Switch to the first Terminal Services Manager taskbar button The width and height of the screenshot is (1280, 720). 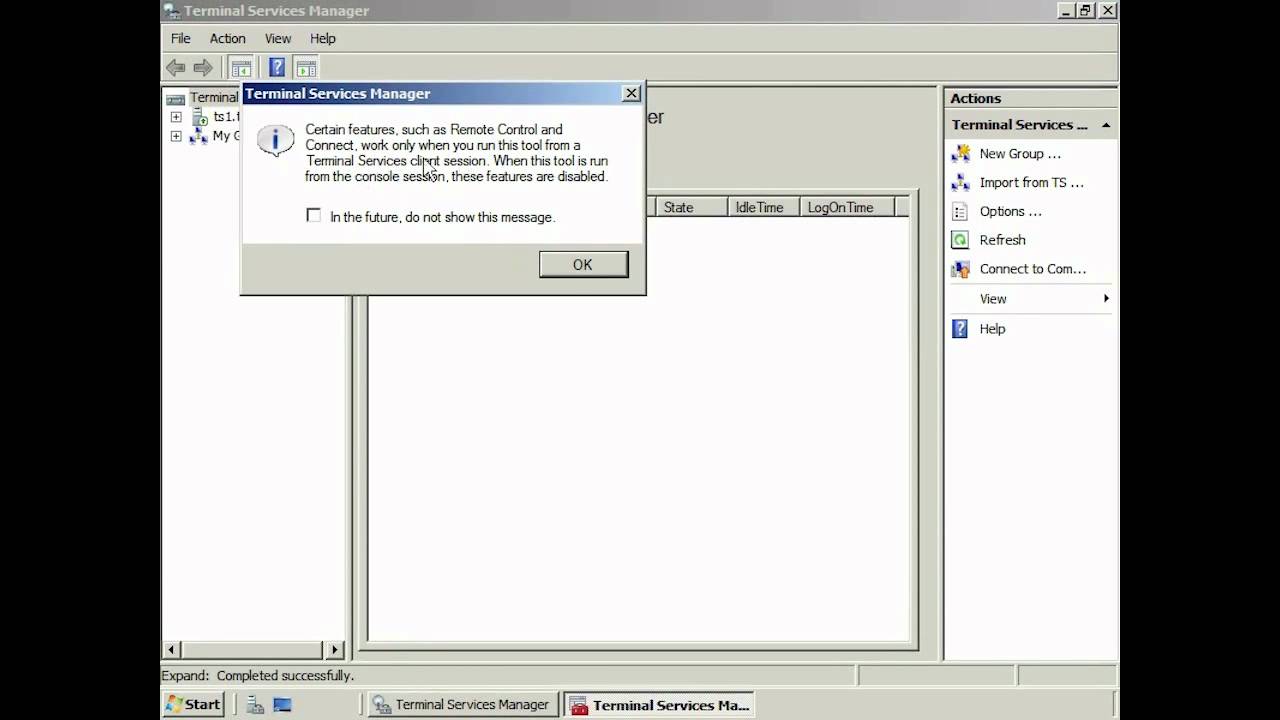pos(461,704)
